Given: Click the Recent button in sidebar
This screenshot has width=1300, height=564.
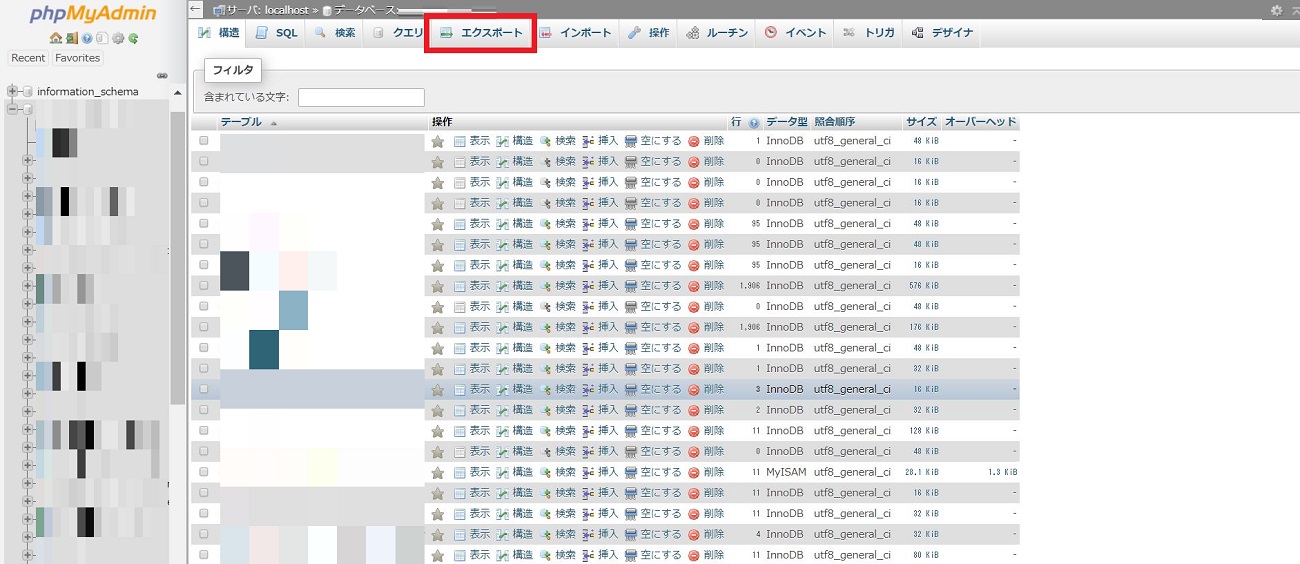Looking at the screenshot, I should 28,58.
